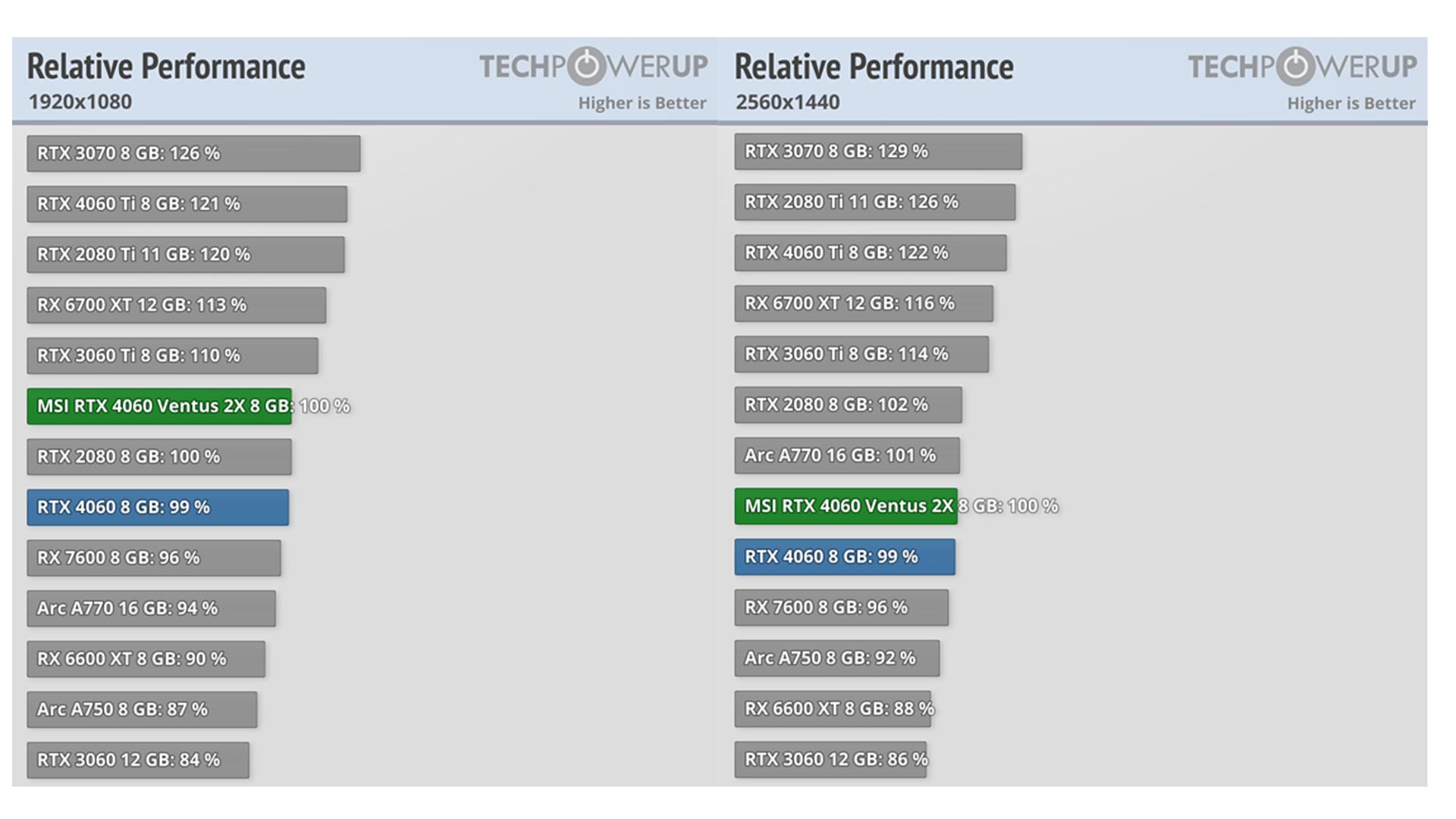
Task: Click the RTX 3070 8 GB 129 % bar
Action: tap(877, 152)
